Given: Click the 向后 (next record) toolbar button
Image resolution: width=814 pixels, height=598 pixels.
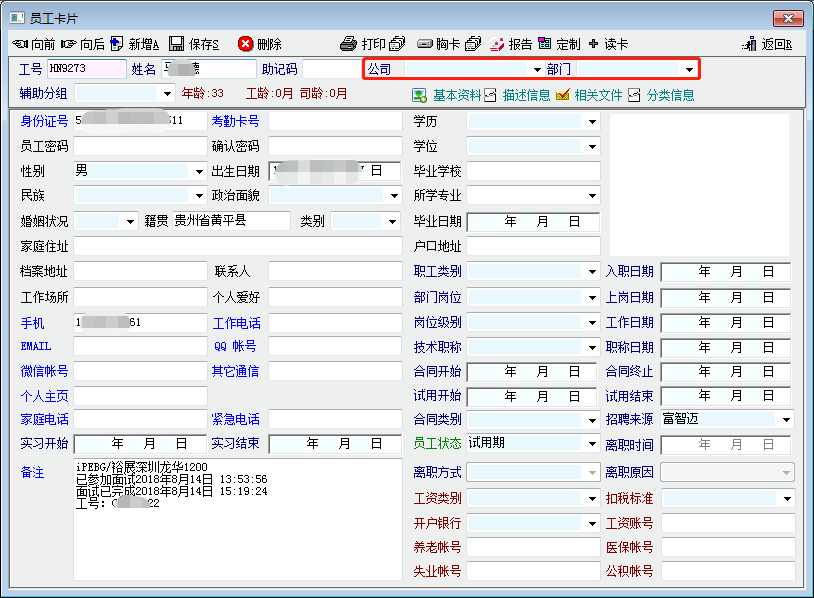Looking at the screenshot, I should pyautogui.click(x=82, y=44).
